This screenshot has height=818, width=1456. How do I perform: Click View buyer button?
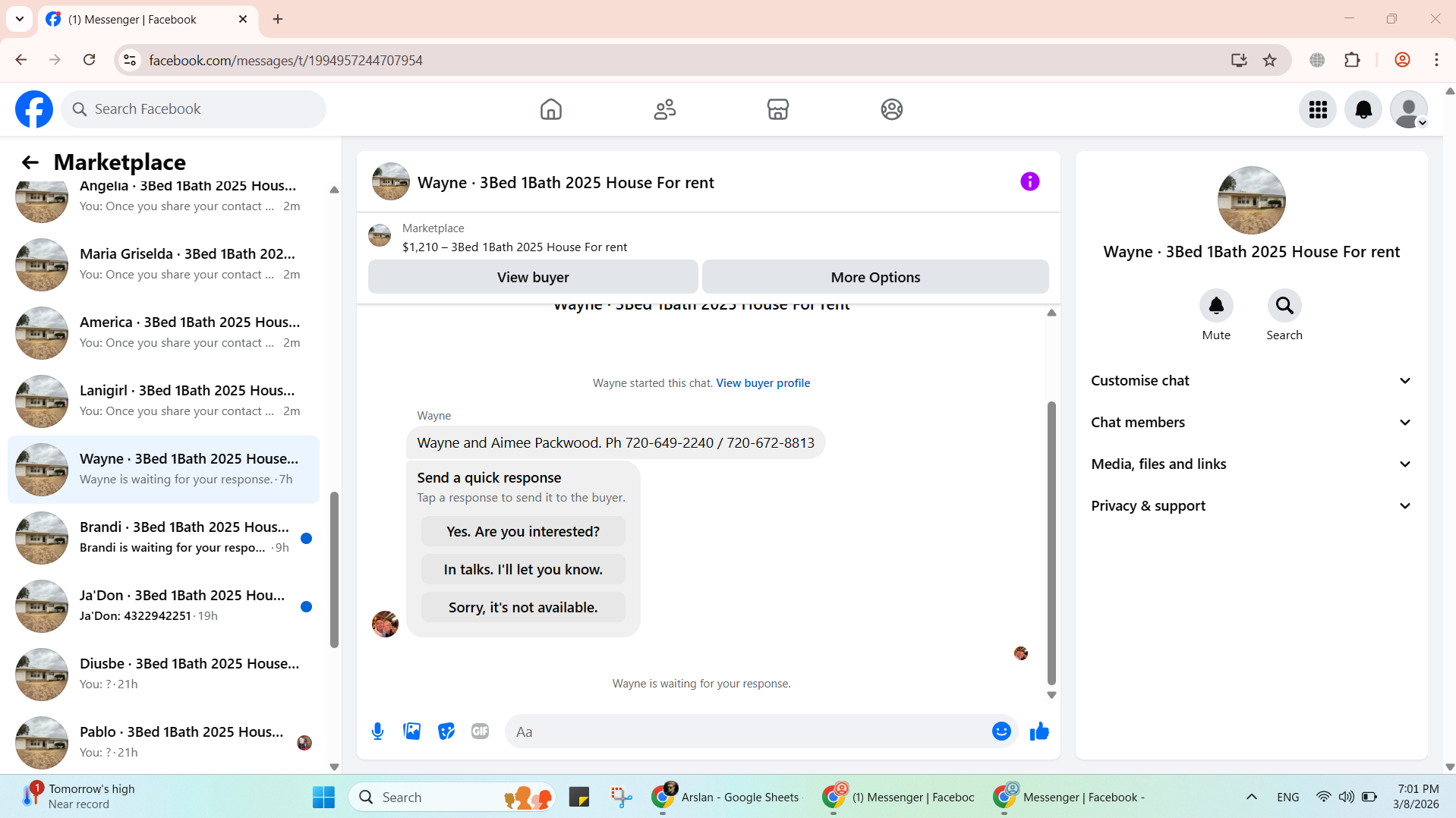(533, 277)
